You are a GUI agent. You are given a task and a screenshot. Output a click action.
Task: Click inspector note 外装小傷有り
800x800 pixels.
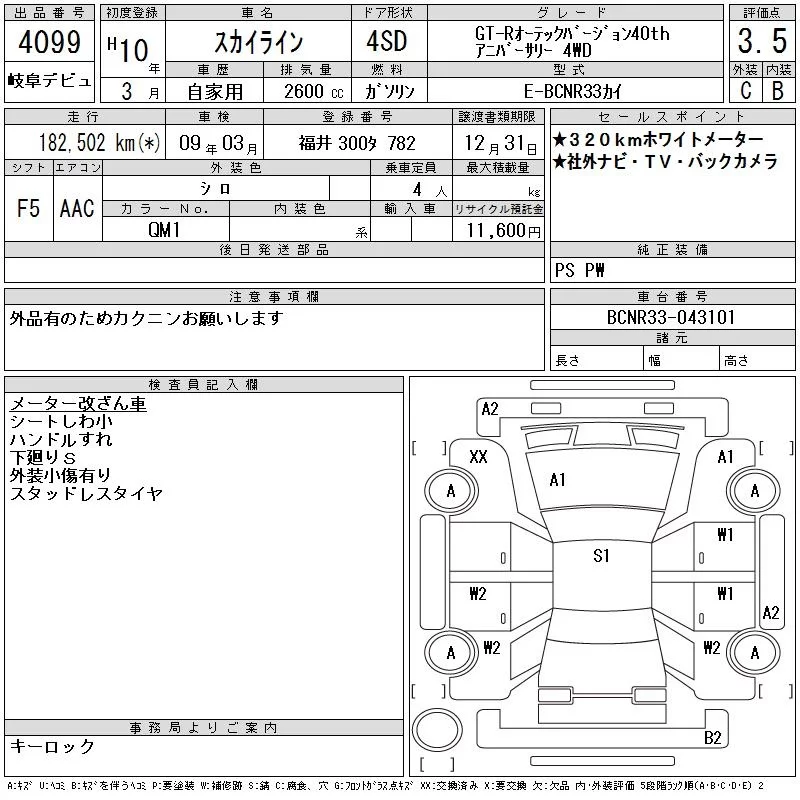(60, 475)
